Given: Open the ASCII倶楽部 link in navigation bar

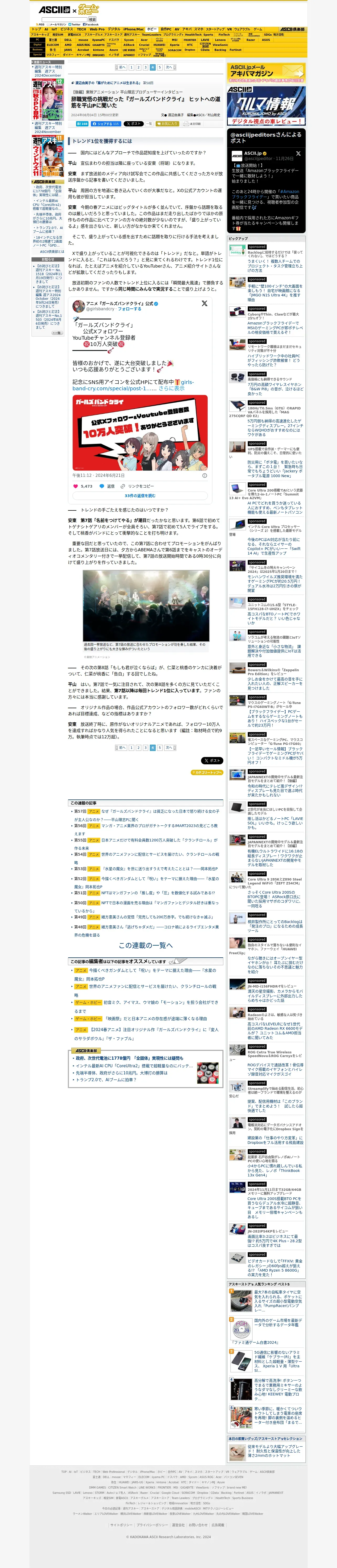Looking at the screenshot, I should coord(293,29).
